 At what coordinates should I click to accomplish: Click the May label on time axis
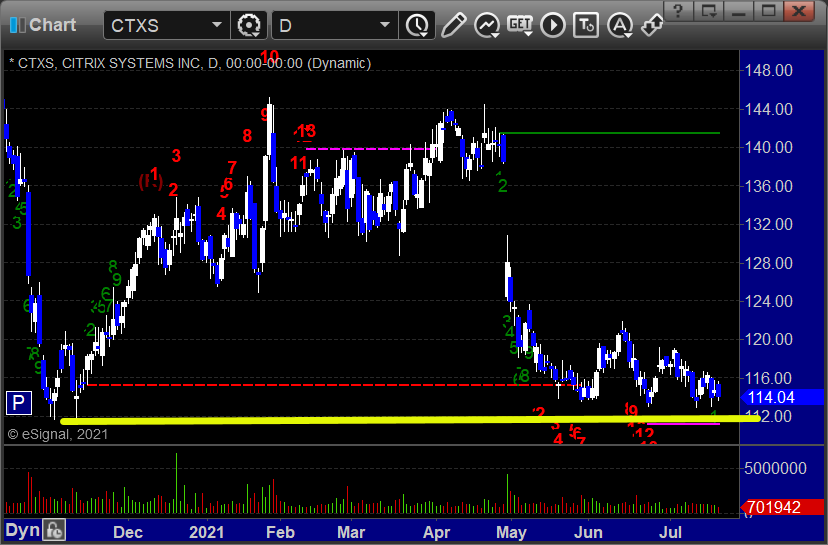(x=511, y=532)
